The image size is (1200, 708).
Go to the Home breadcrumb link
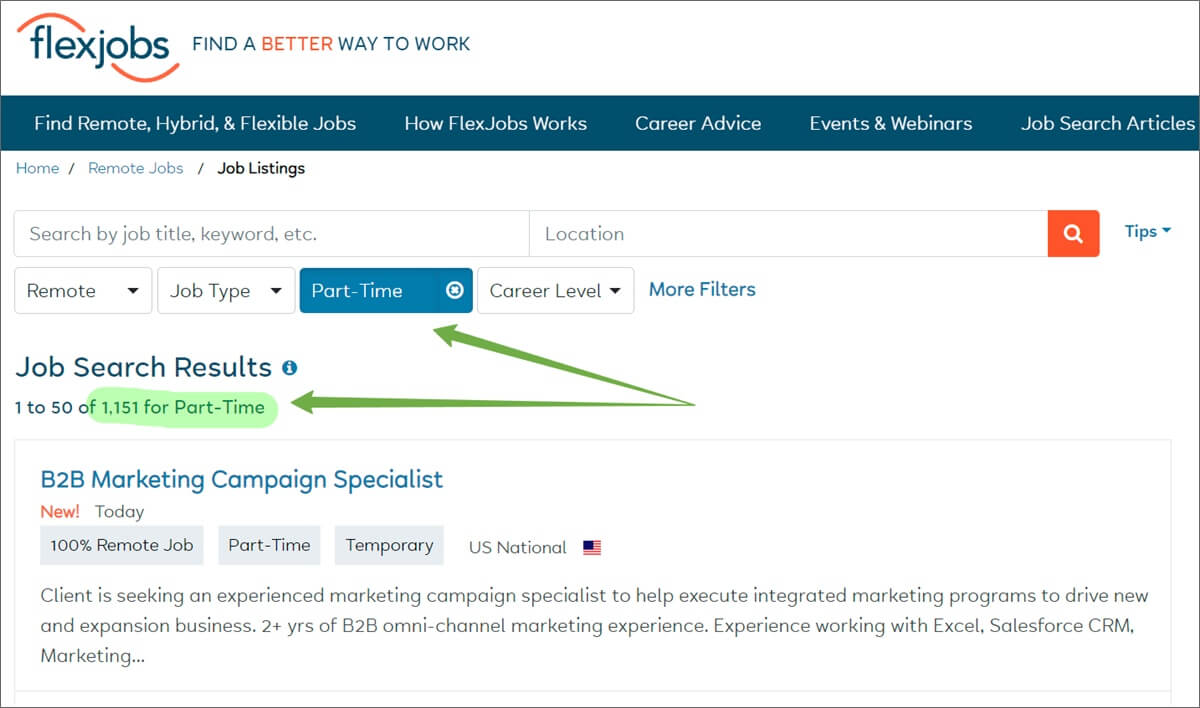point(37,168)
